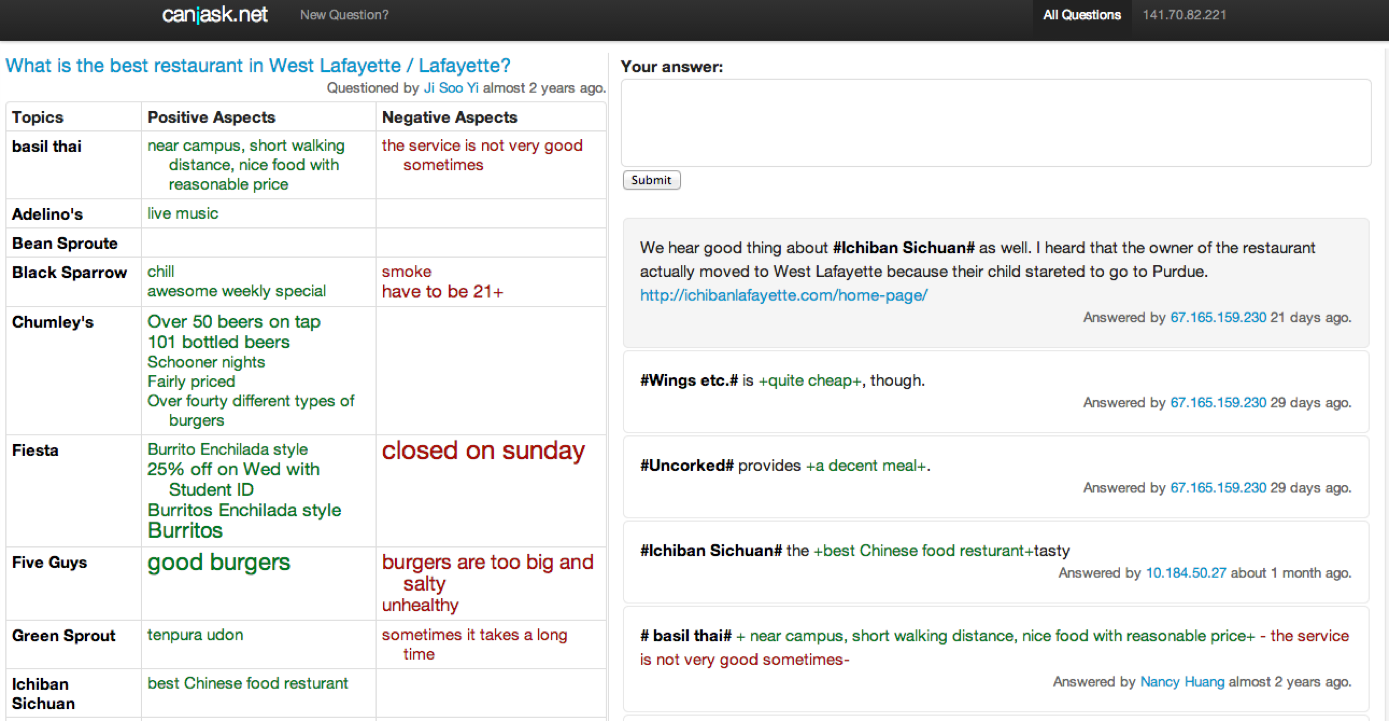Image resolution: width=1389 pixels, height=721 pixels.
Task: Click 'Schooner nights' aspect
Action: click(206, 362)
